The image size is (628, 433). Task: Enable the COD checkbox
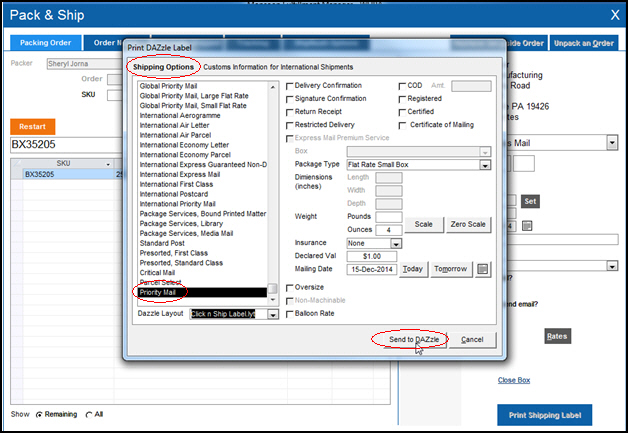[402, 86]
